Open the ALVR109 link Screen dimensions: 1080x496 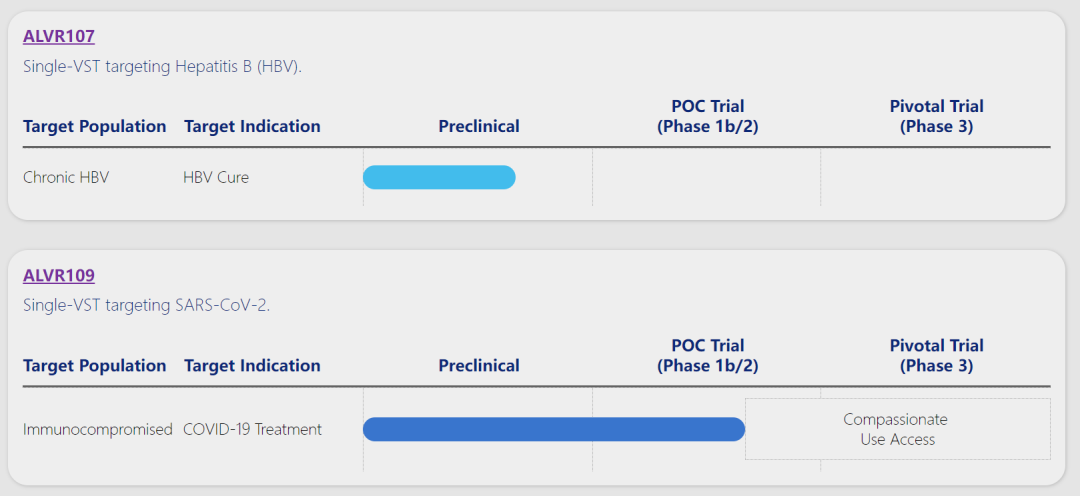click(x=59, y=275)
